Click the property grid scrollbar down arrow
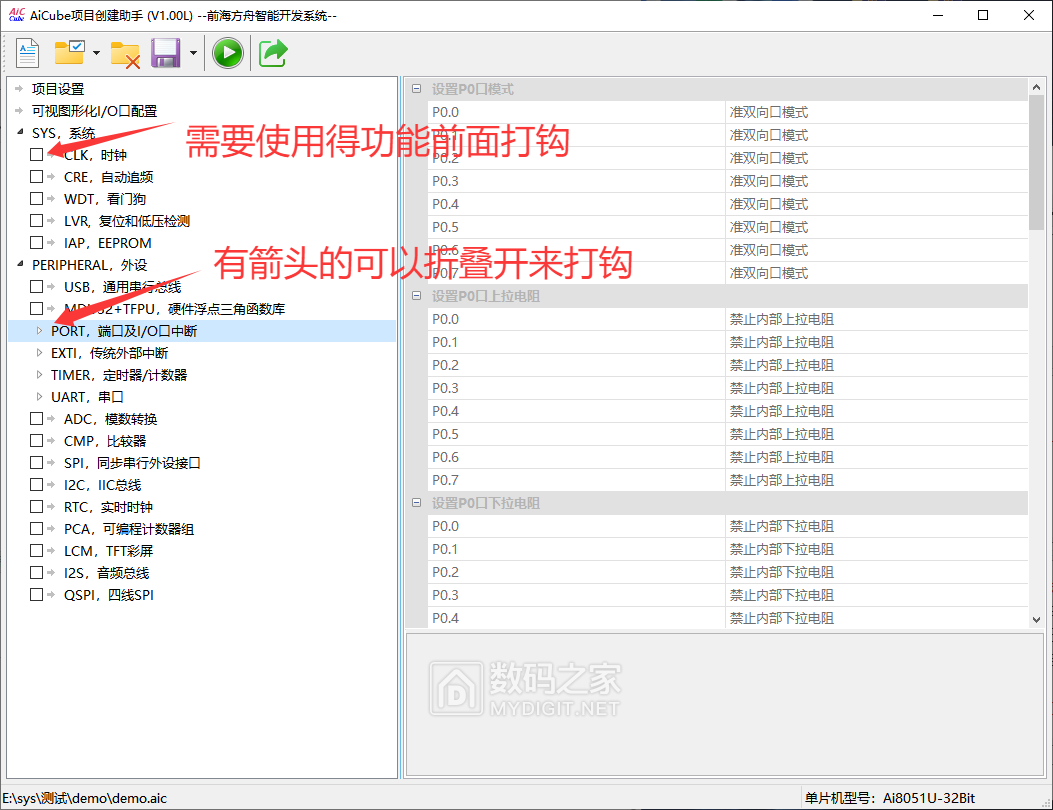Image resolution: width=1053 pixels, height=810 pixels. (x=1036, y=619)
